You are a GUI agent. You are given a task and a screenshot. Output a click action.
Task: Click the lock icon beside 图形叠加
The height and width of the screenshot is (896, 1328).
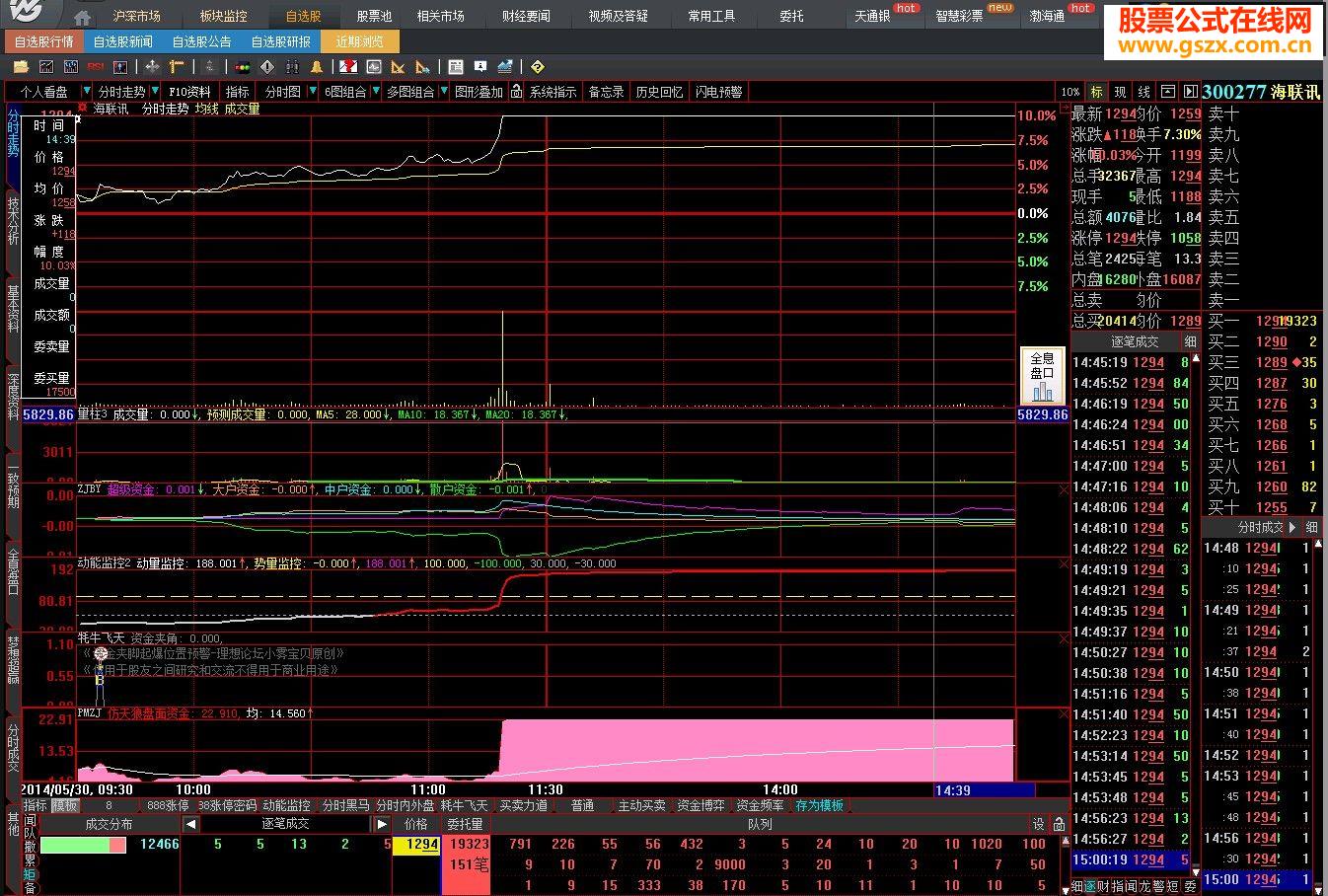click(x=516, y=92)
